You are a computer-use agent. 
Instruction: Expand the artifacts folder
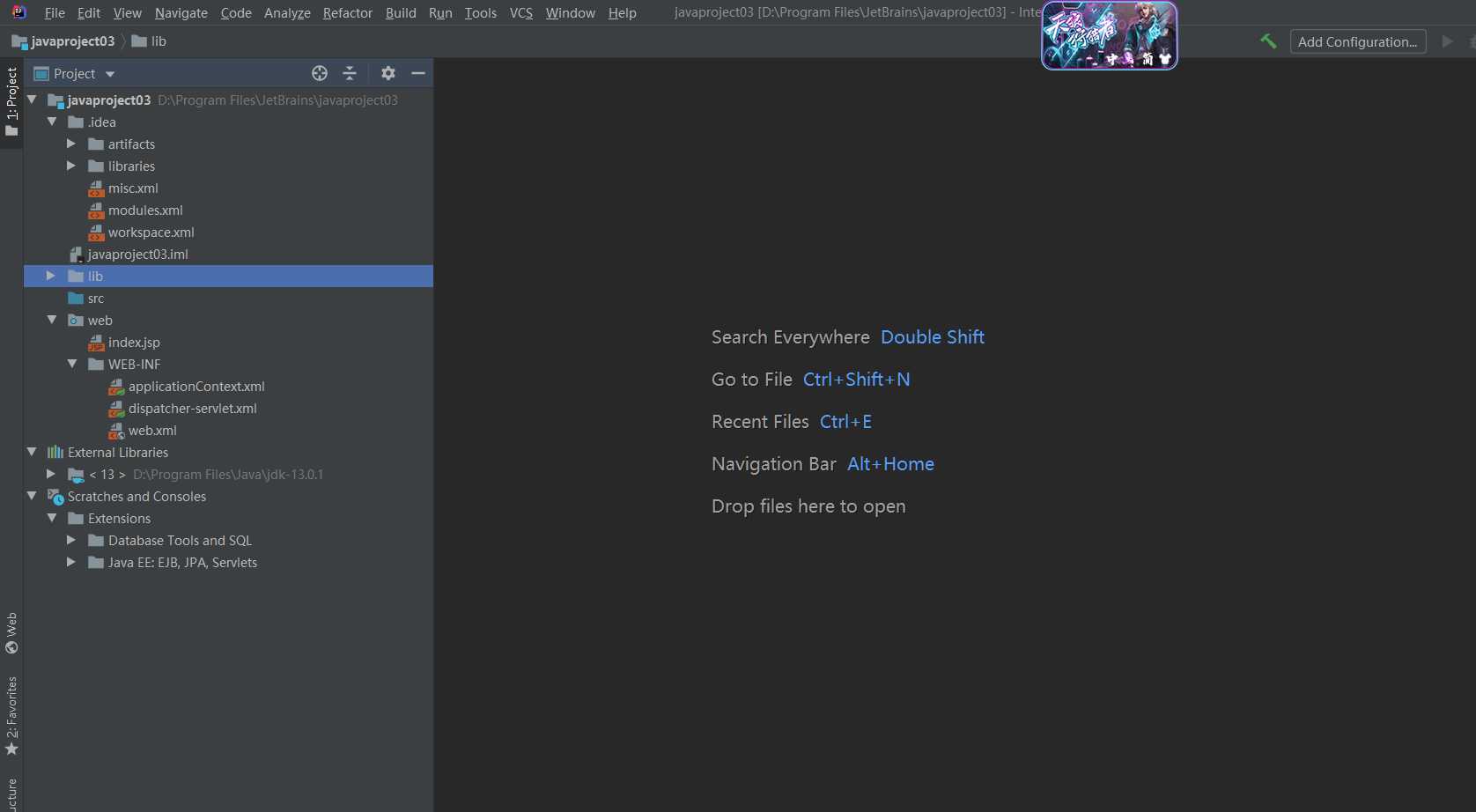click(x=71, y=144)
